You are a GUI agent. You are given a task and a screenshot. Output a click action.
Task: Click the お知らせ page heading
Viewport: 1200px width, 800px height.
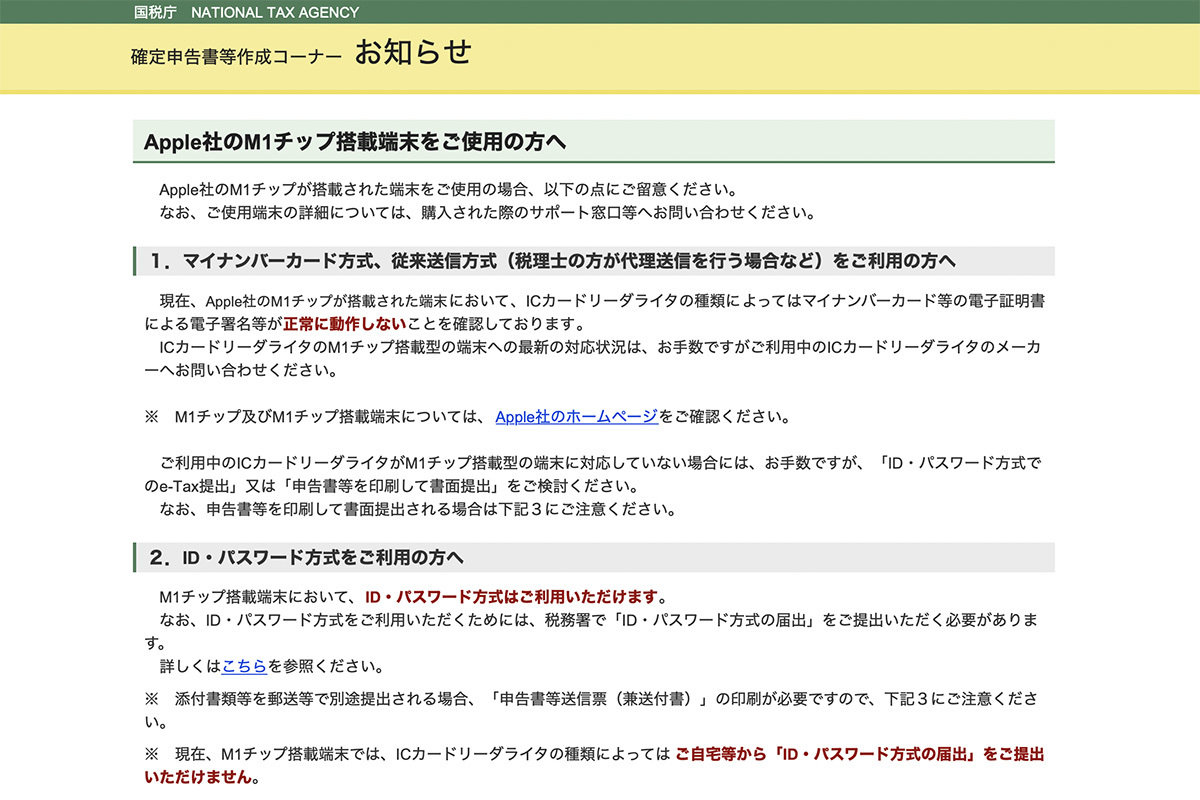pyautogui.click(x=412, y=52)
